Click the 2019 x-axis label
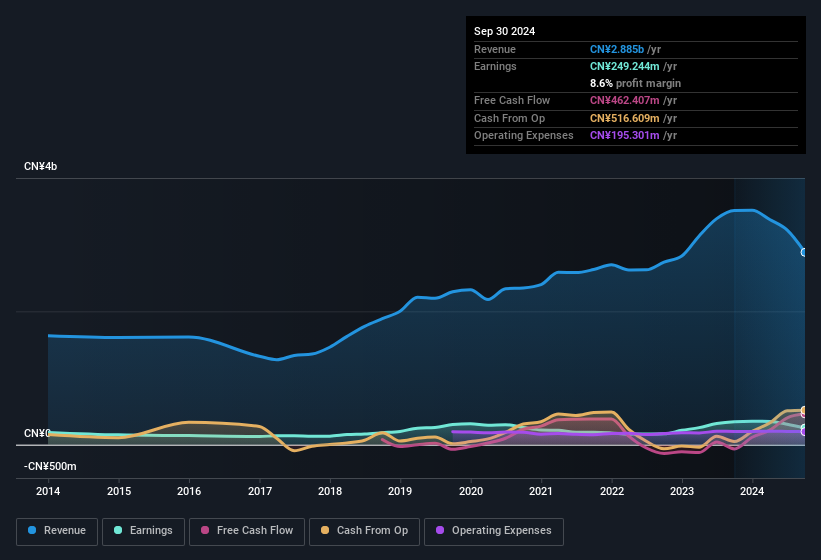Viewport: 821px width, 560px height. pos(400,491)
